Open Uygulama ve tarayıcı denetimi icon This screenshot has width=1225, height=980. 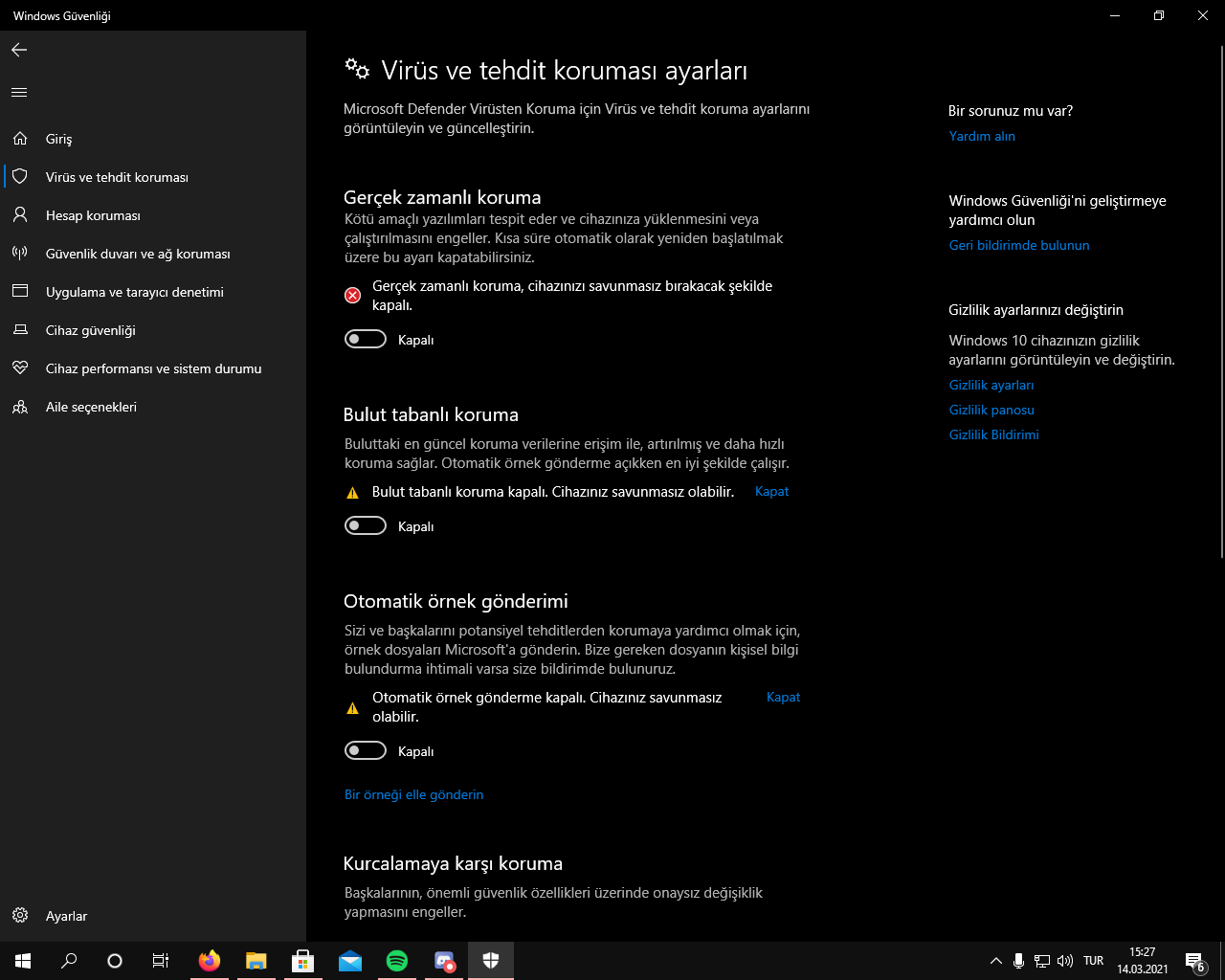(x=20, y=292)
